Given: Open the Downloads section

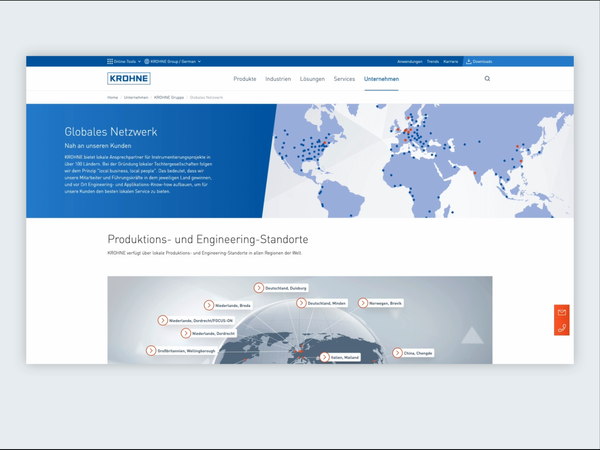Looking at the screenshot, I should [479, 61].
